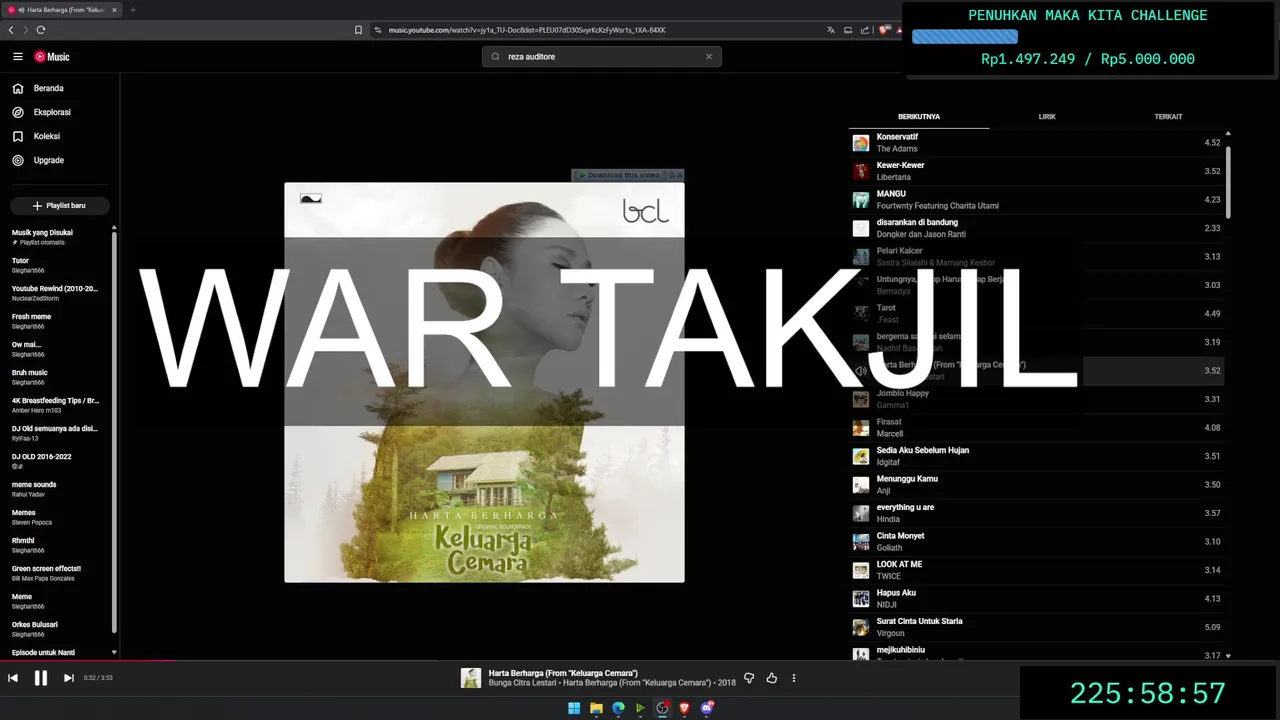
Task: Click the browser forward arrow
Action: click(26, 30)
